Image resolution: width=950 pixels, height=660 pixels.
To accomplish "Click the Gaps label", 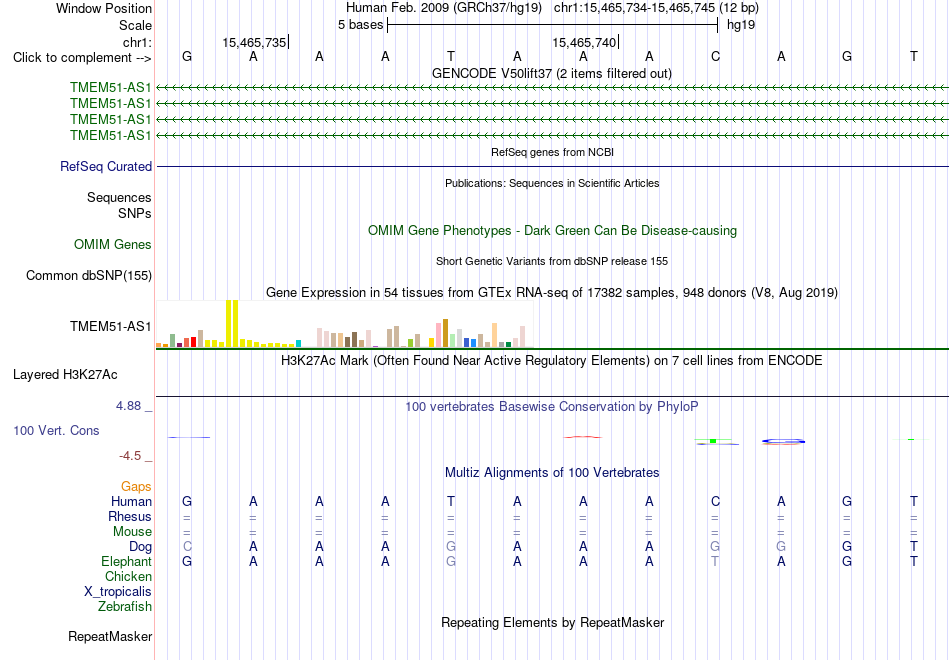I will [136, 487].
